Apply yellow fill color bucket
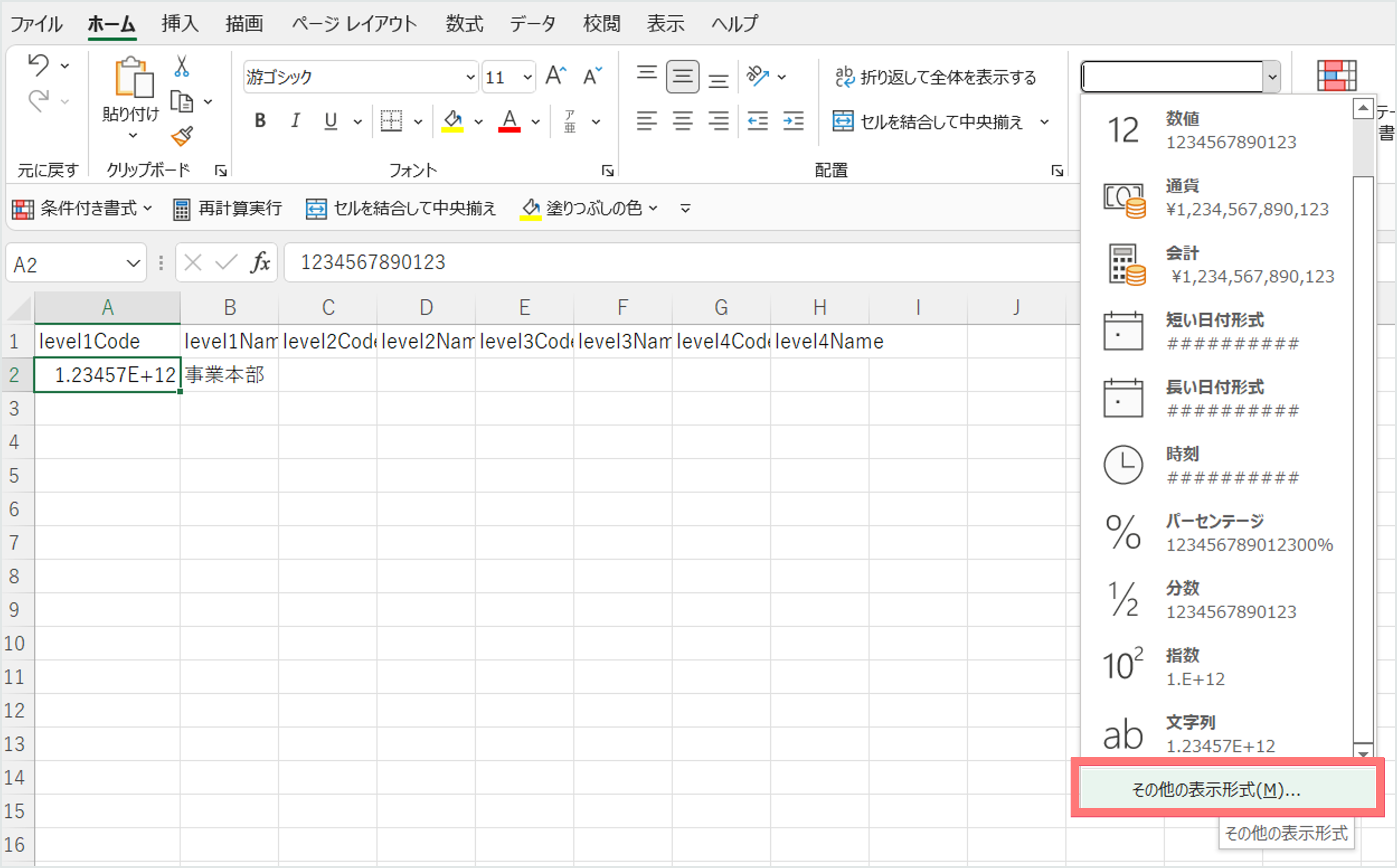Screen dimensions: 1397x868 click(x=452, y=121)
